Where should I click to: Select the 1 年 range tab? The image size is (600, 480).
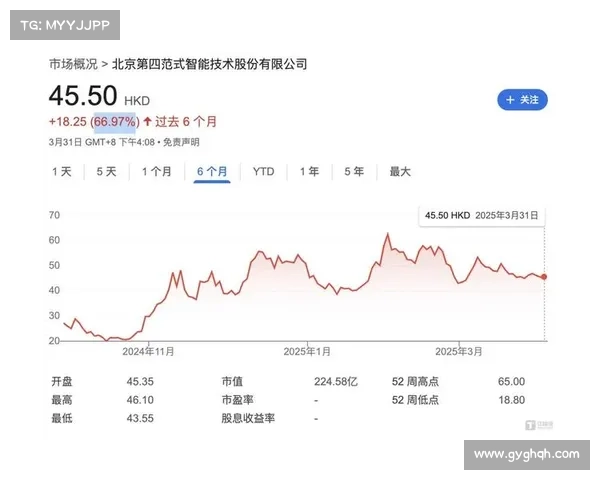point(310,171)
